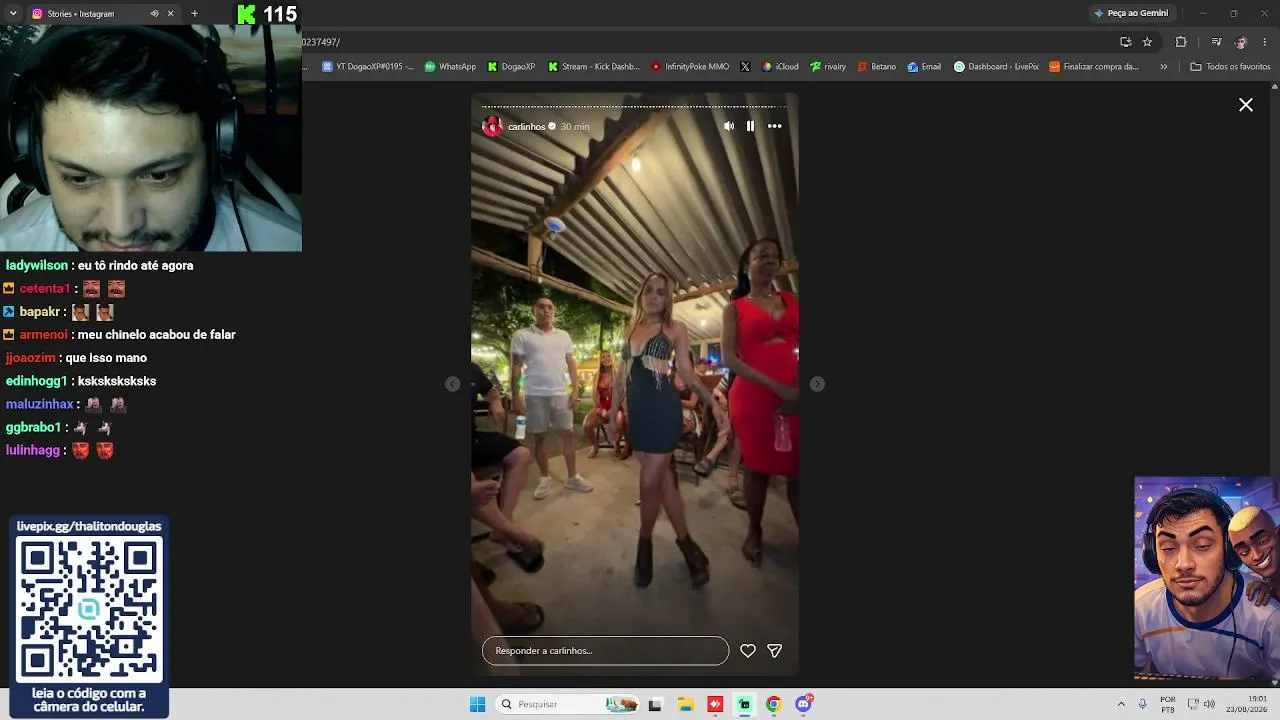
Task: Click the edinhogg1 chat username
Action: (x=37, y=381)
